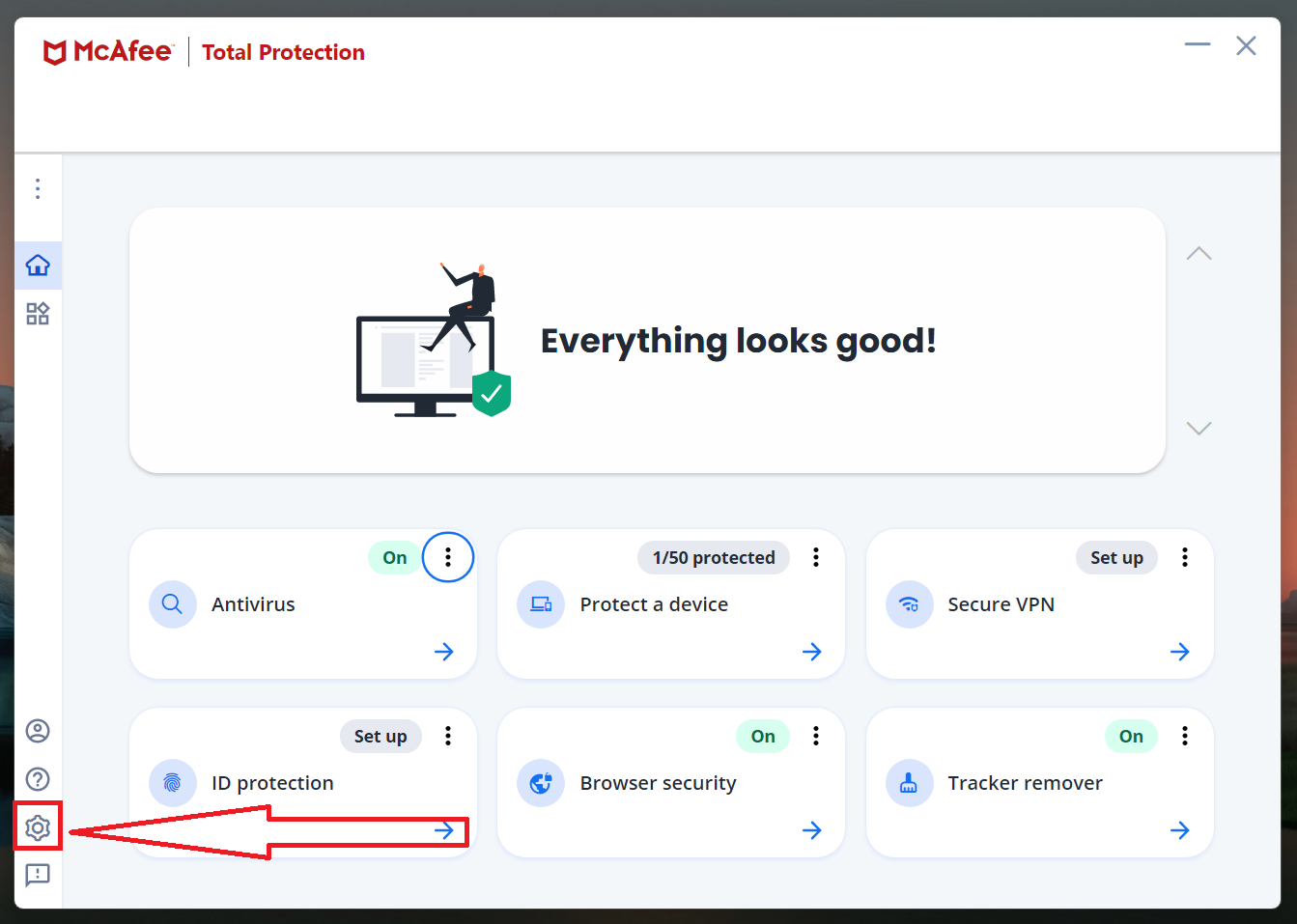
Task: Open Browser security with the arrow link
Action: [x=811, y=830]
